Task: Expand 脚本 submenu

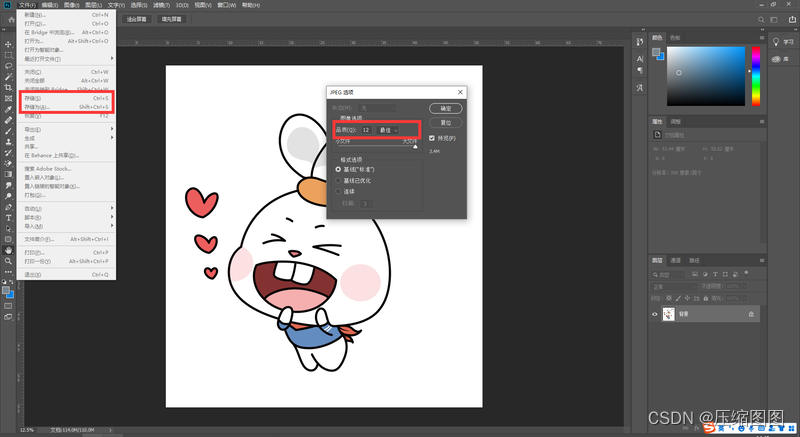Action: coord(68,217)
